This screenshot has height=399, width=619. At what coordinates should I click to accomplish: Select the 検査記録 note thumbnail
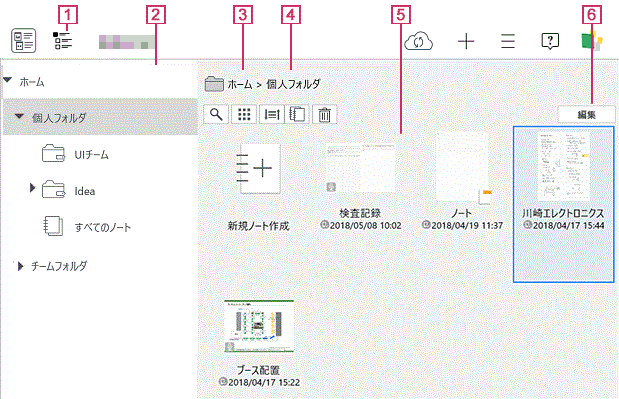360,168
